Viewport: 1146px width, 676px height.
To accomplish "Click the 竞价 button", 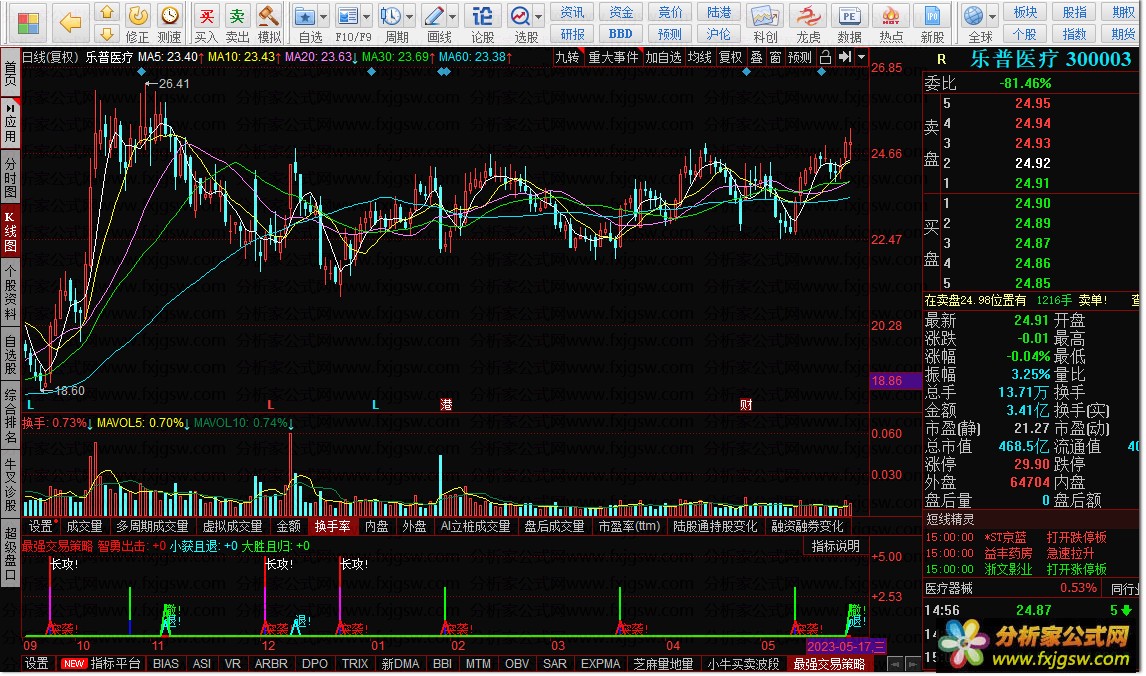I will point(670,12).
